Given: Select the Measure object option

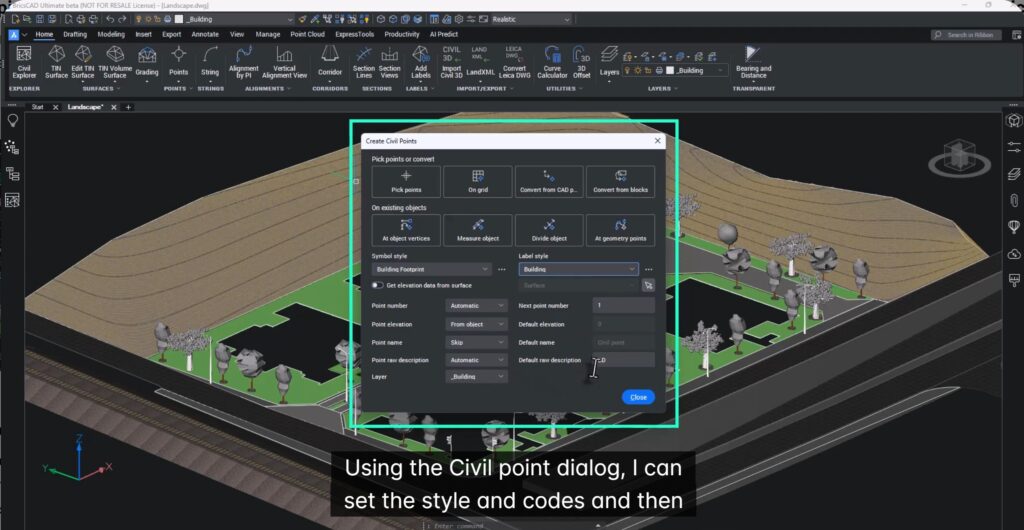Looking at the screenshot, I should (x=477, y=230).
